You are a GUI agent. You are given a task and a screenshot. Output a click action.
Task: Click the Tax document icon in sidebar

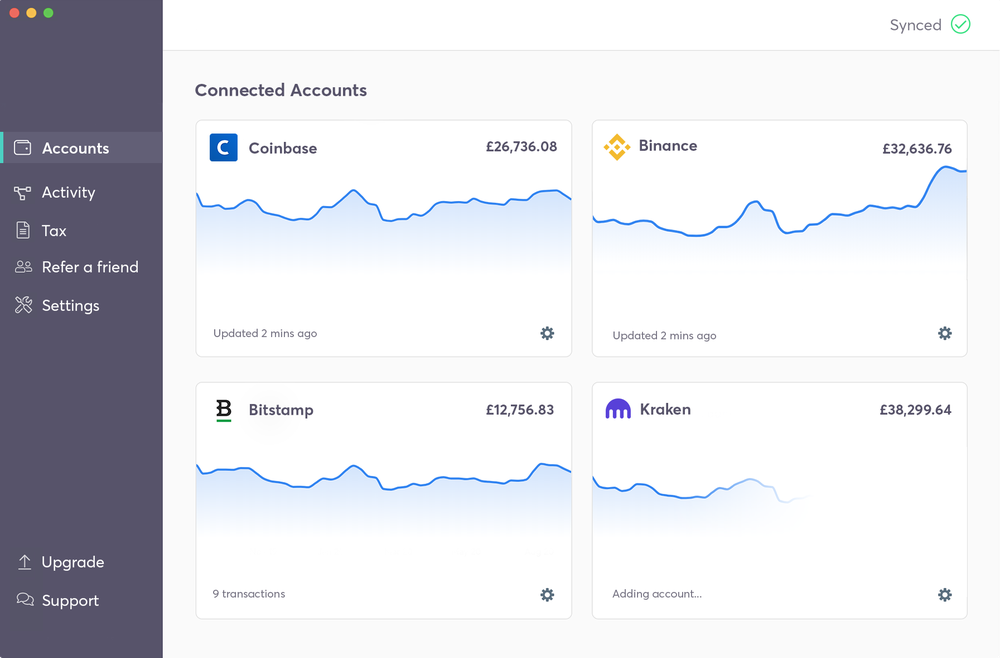23,230
